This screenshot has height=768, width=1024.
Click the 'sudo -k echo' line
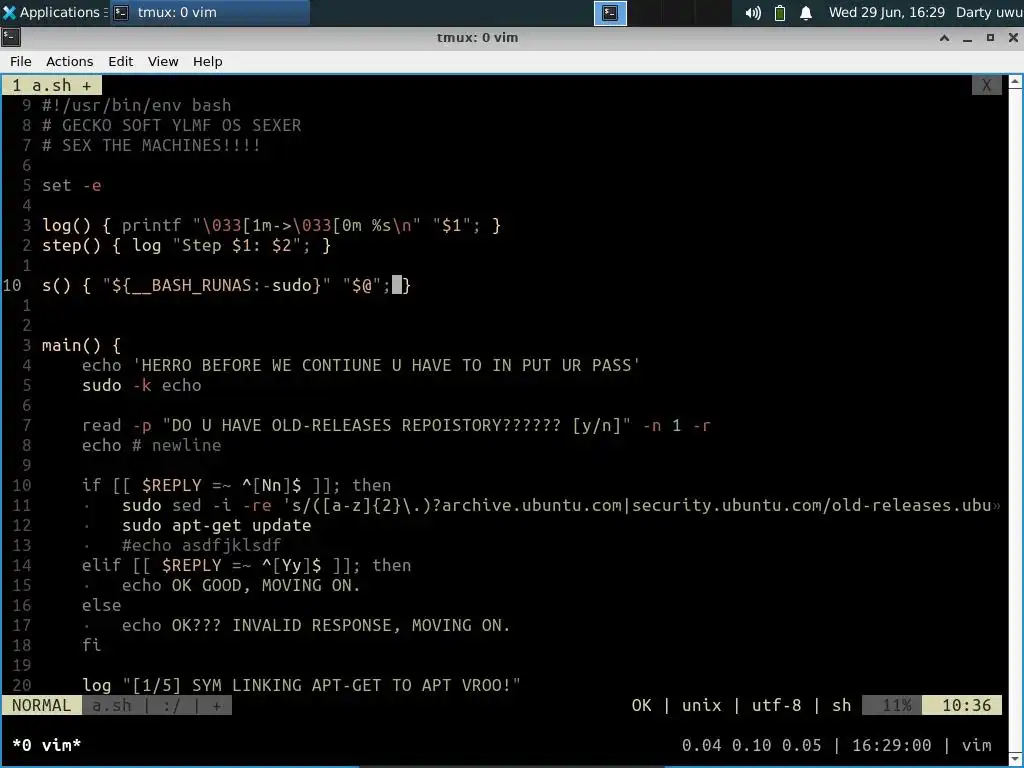(x=142, y=385)
